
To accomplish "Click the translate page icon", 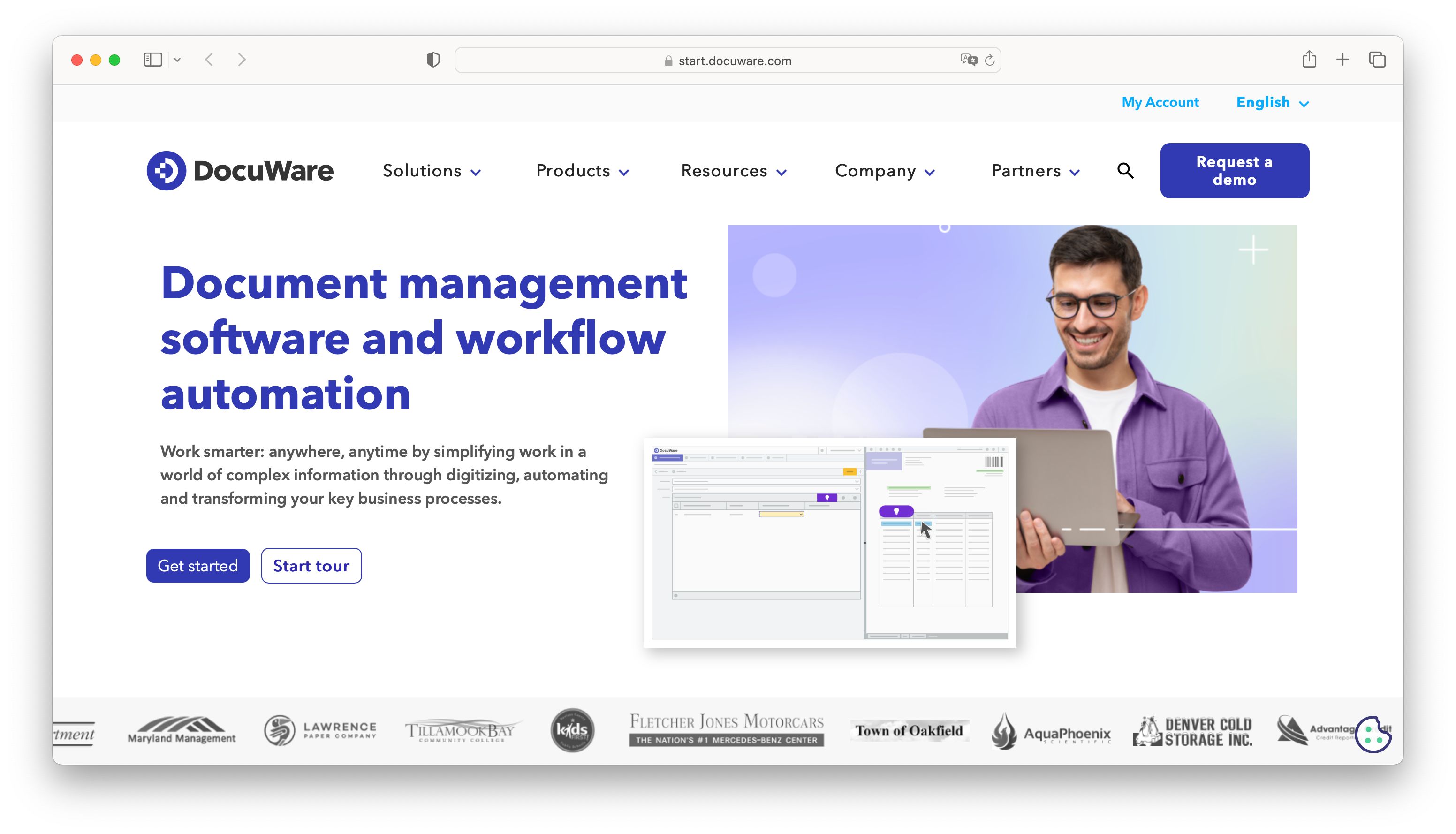I will coord(968,60).
